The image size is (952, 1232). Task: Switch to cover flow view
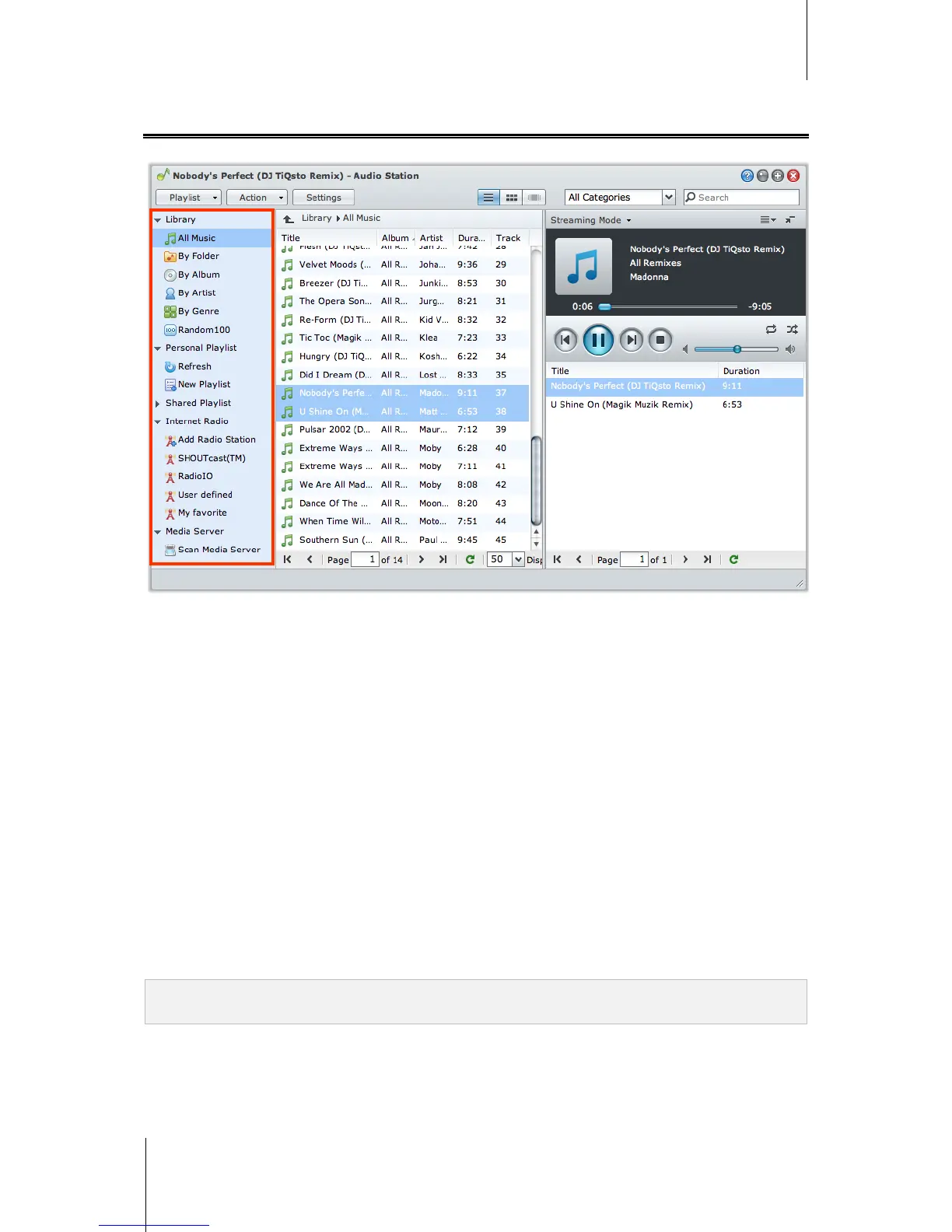pos(534,198)
